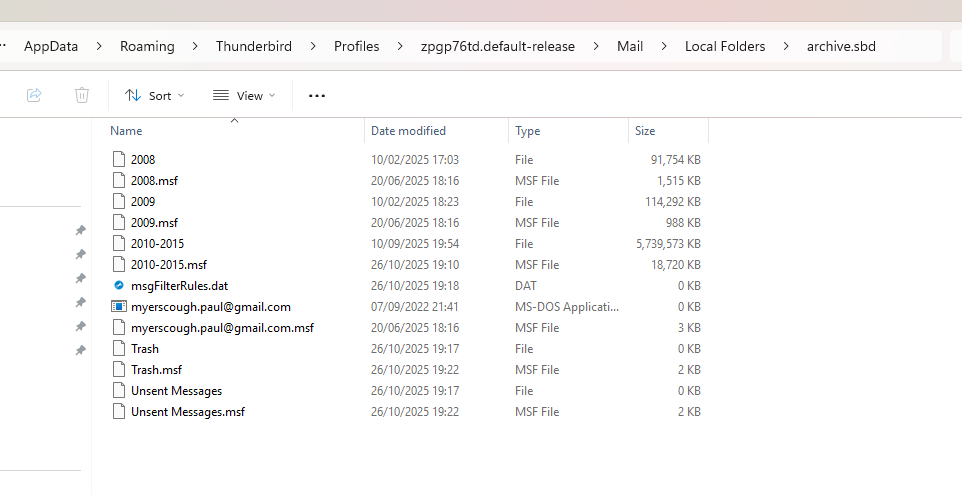Click the 2010-2015 file icon
The height and width of the screenshot is (495, 962).
119,243
